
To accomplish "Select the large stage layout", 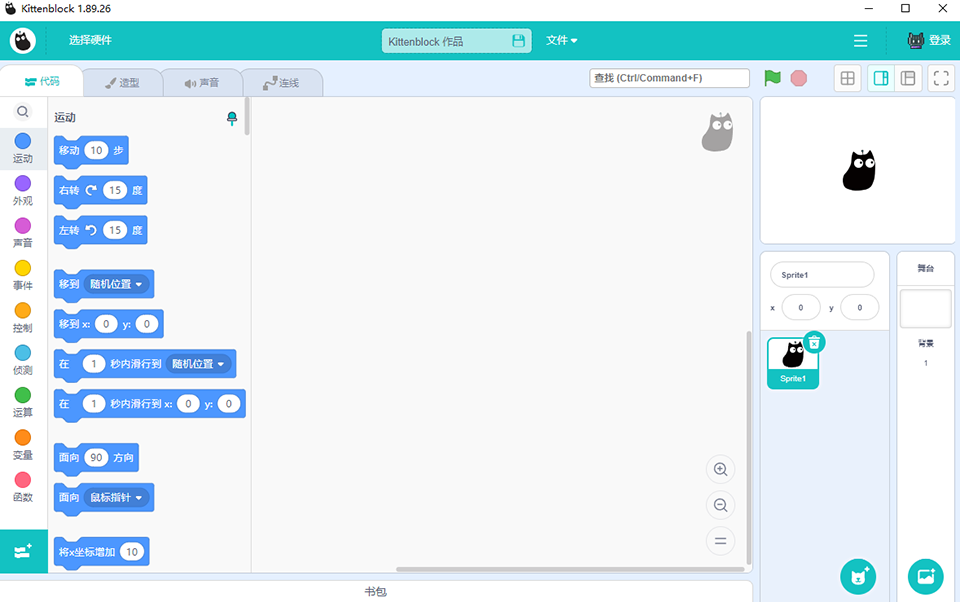I will pos(908,78).
